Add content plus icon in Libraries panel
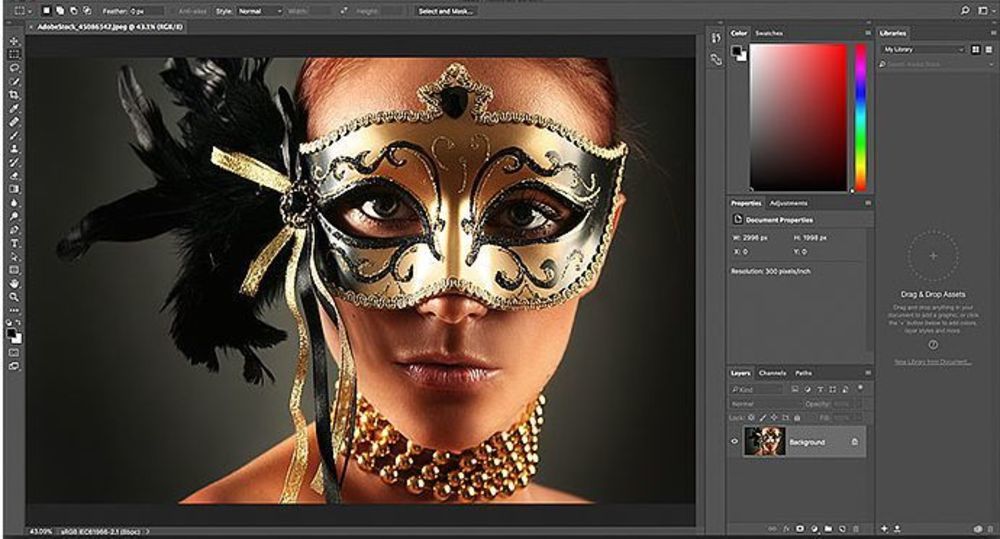 point(884,529)
